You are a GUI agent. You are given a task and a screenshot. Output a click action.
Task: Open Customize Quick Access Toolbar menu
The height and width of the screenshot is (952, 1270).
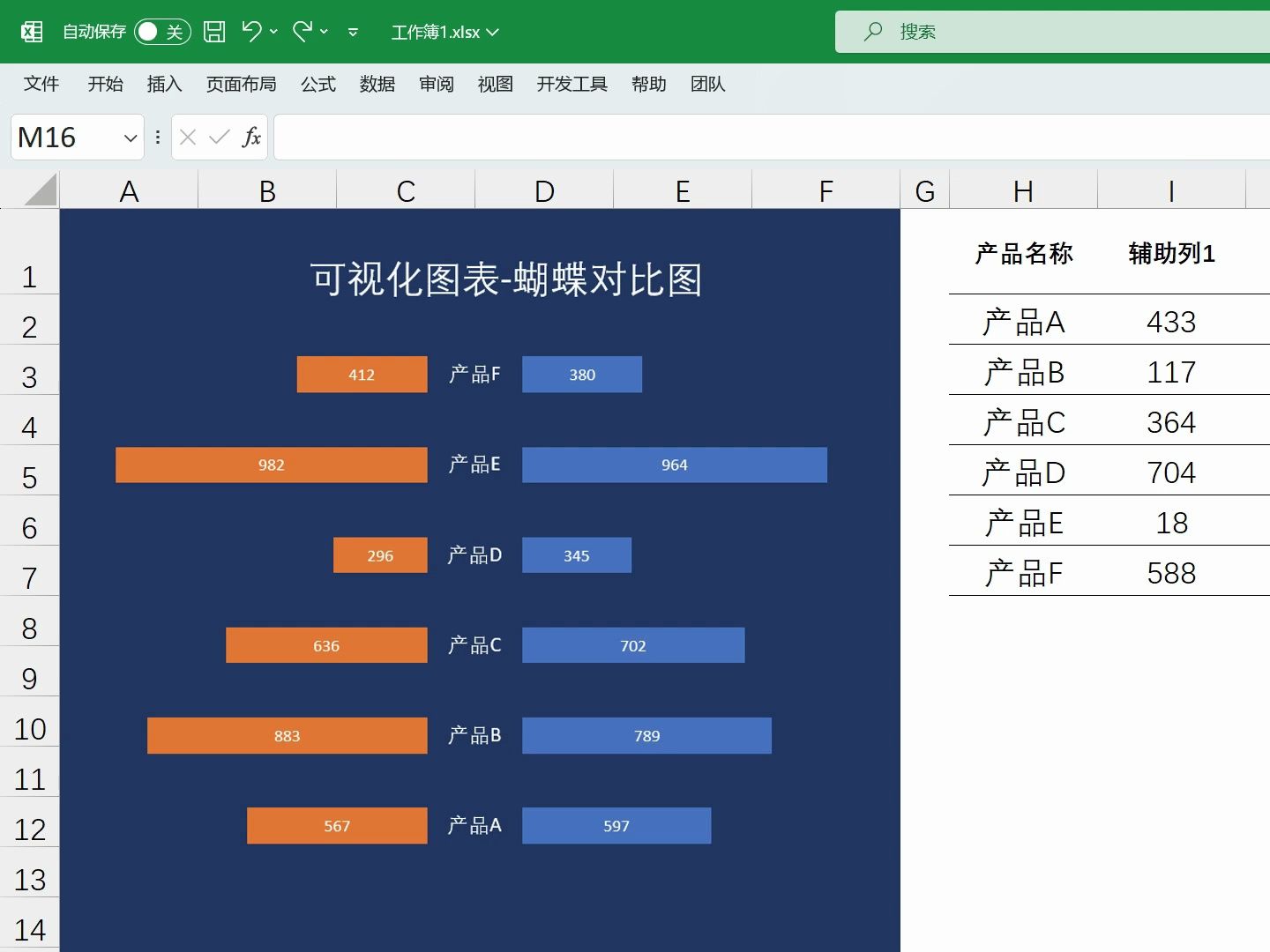[x=353, y=33]
